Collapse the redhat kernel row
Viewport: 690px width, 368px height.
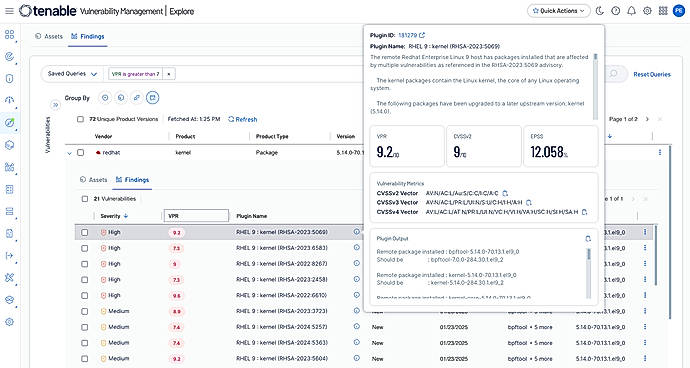coord(70,153)
